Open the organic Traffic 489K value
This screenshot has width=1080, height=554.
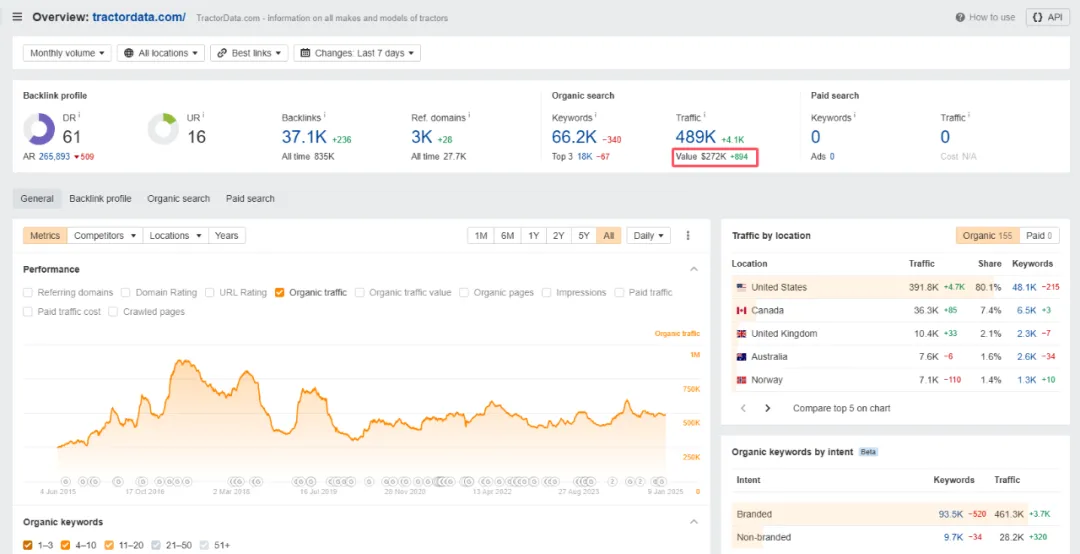[695, 137]
